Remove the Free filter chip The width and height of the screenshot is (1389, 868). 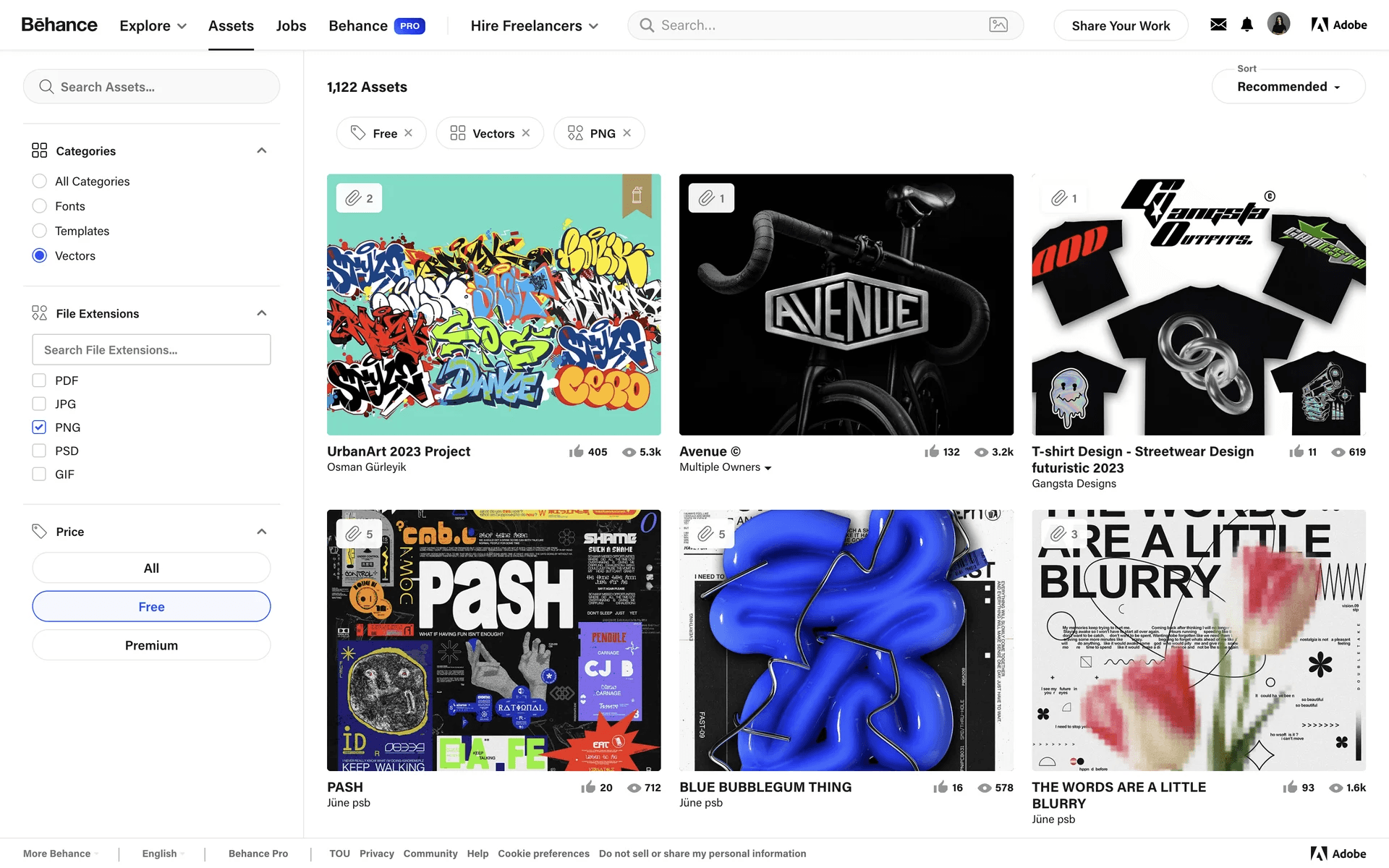click(x=409, y=133)
